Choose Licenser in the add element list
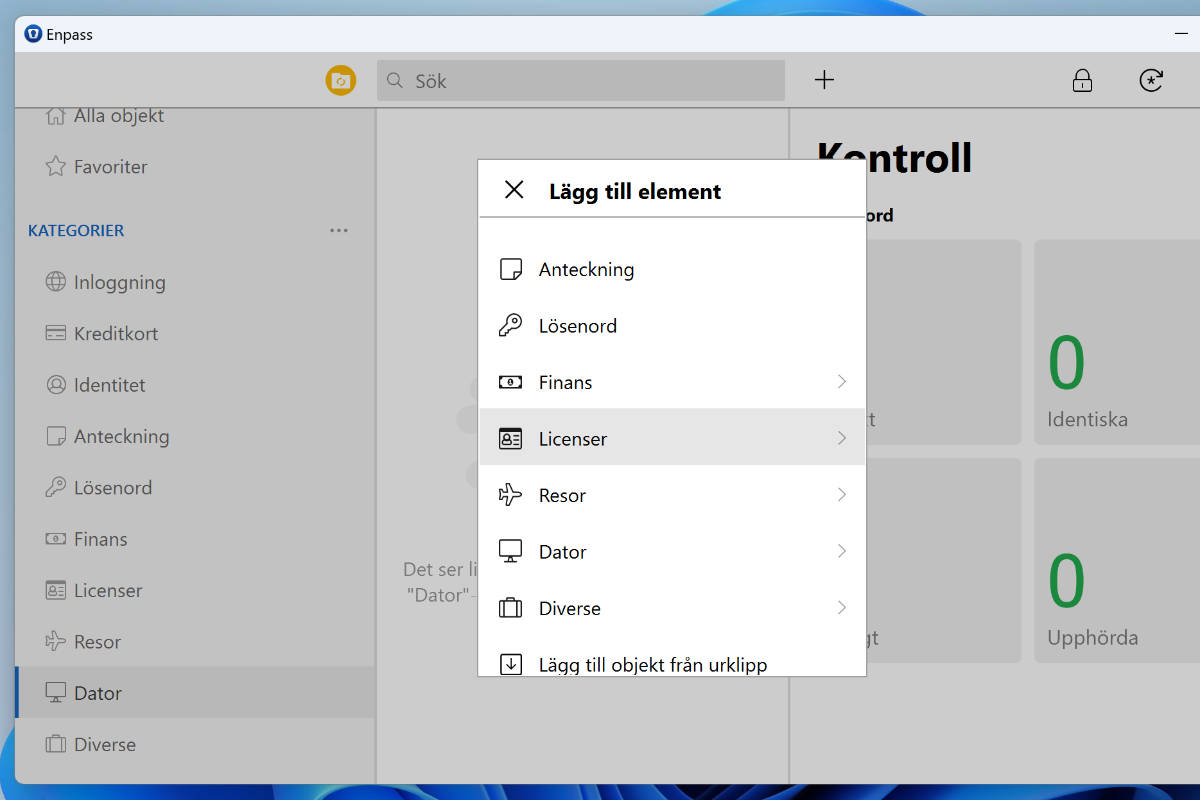The width and height of the screenshot is (1200, 800). coord(672,438)
